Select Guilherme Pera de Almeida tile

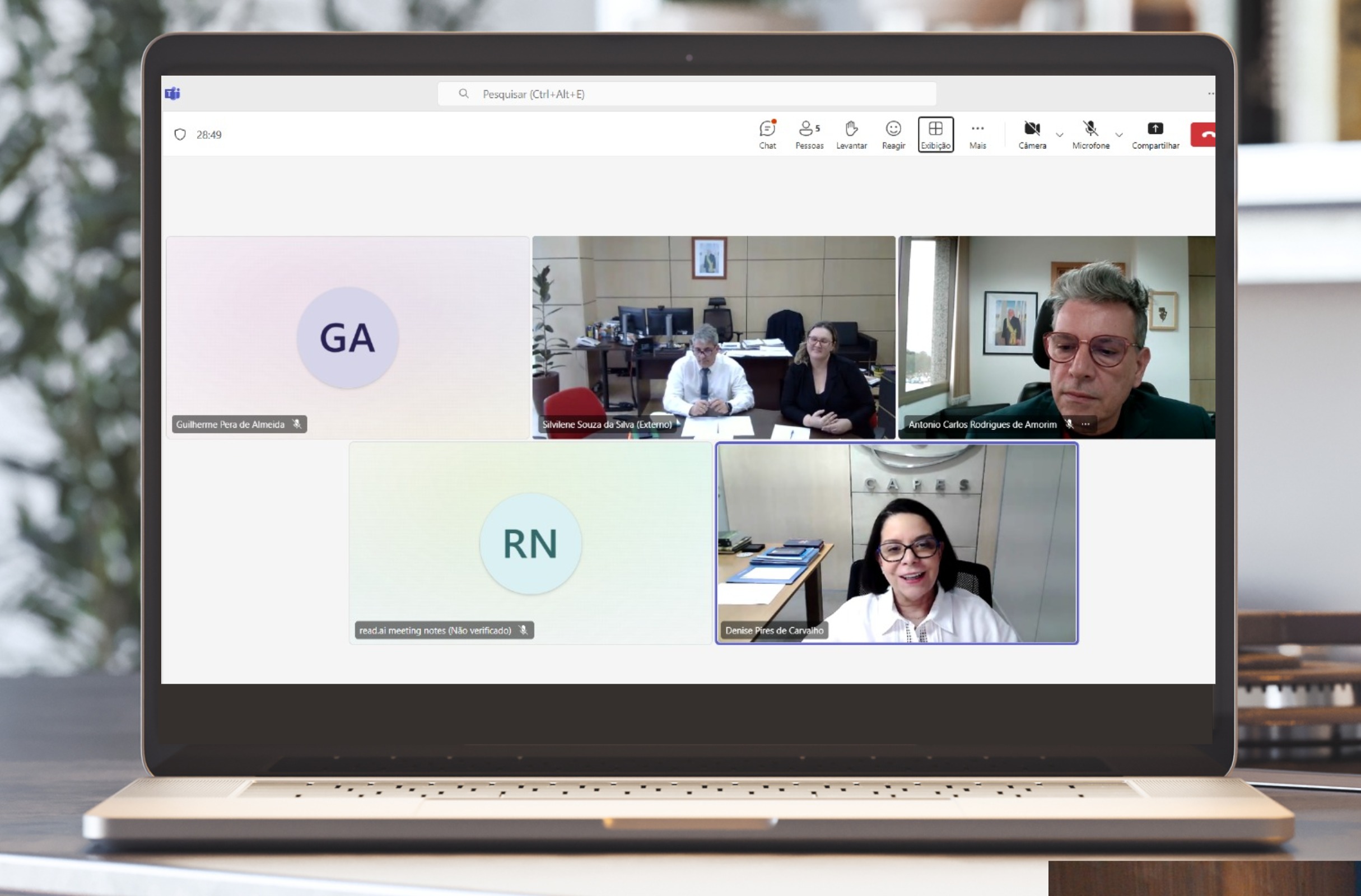[348, 337]
